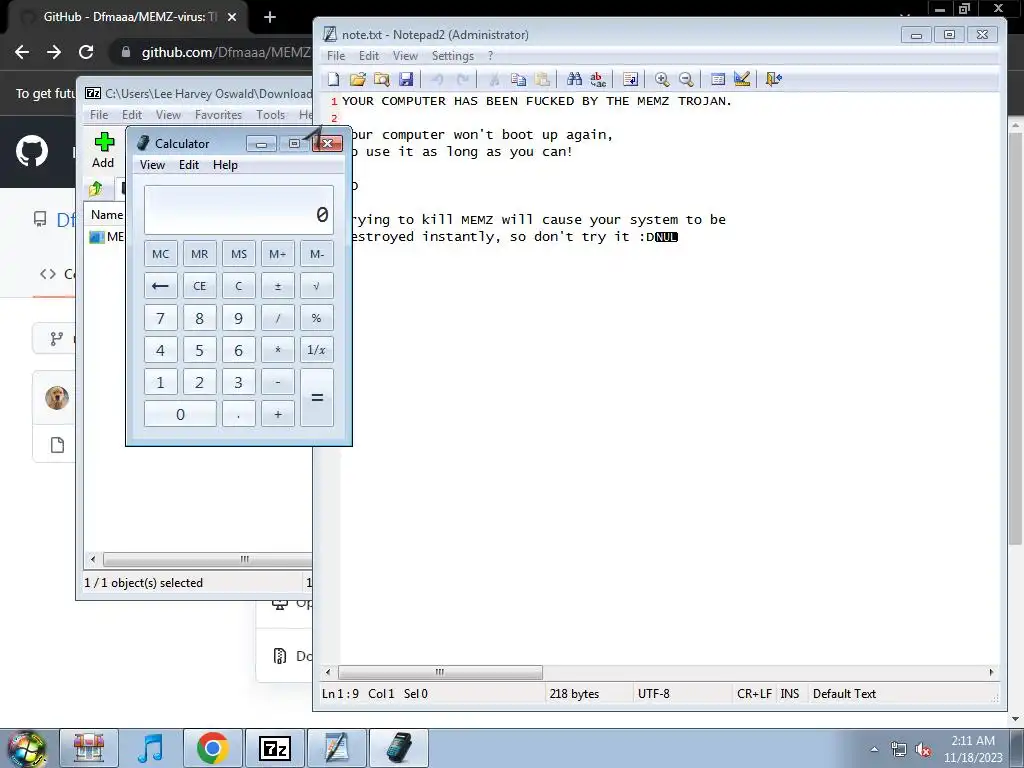Click the INS insert mode status entry

(x=790, y=694)
